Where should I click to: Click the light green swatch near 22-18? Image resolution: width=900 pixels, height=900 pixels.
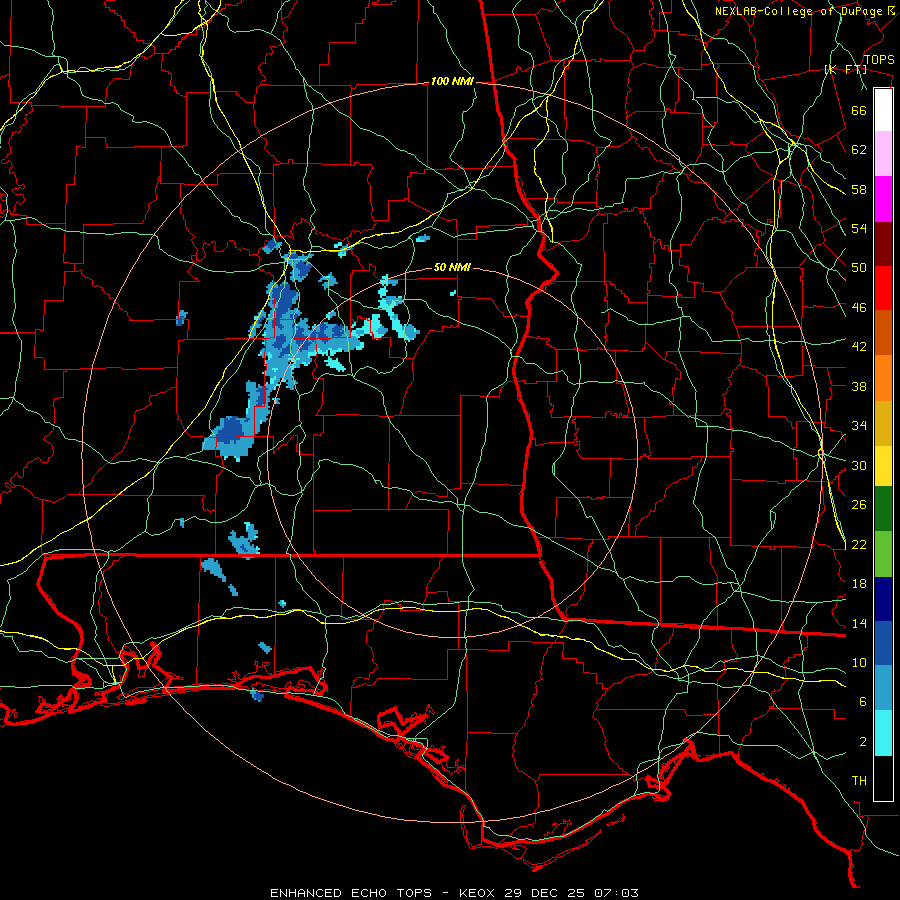[883, 554]
